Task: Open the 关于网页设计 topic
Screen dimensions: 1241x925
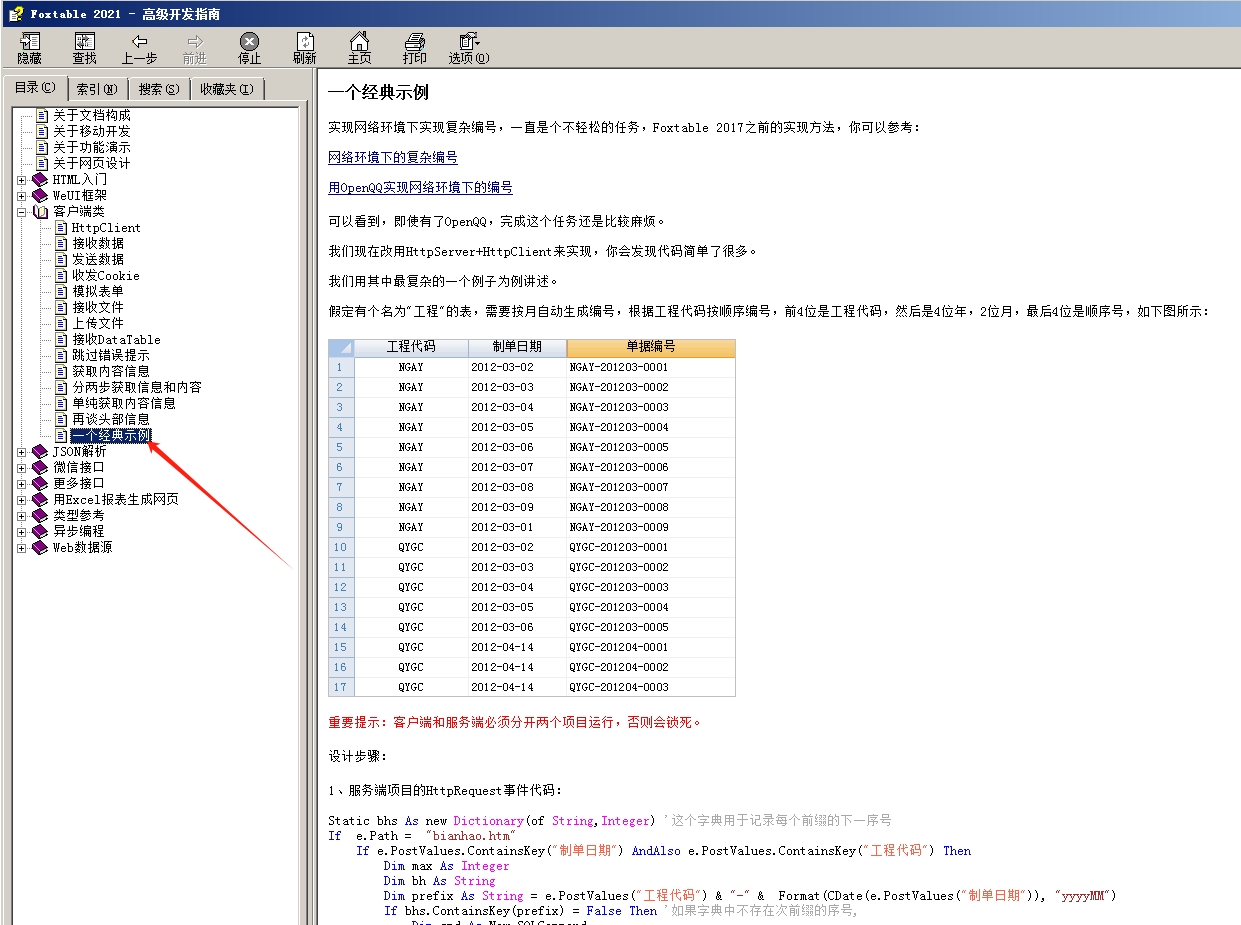Action: (x=91, y=164)
